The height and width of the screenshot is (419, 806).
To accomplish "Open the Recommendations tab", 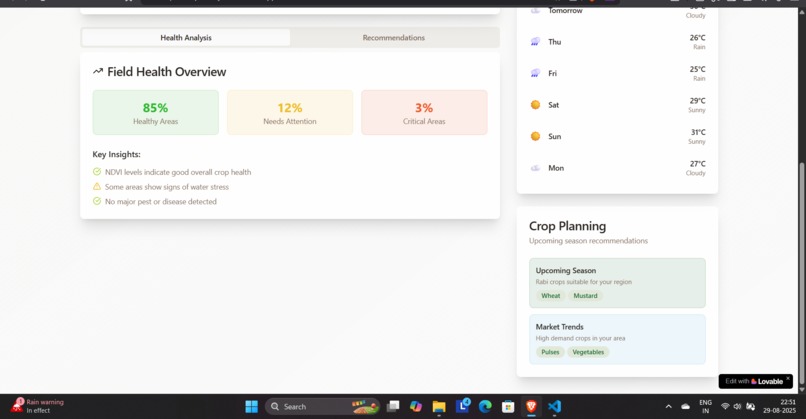I will pos(394,38).
